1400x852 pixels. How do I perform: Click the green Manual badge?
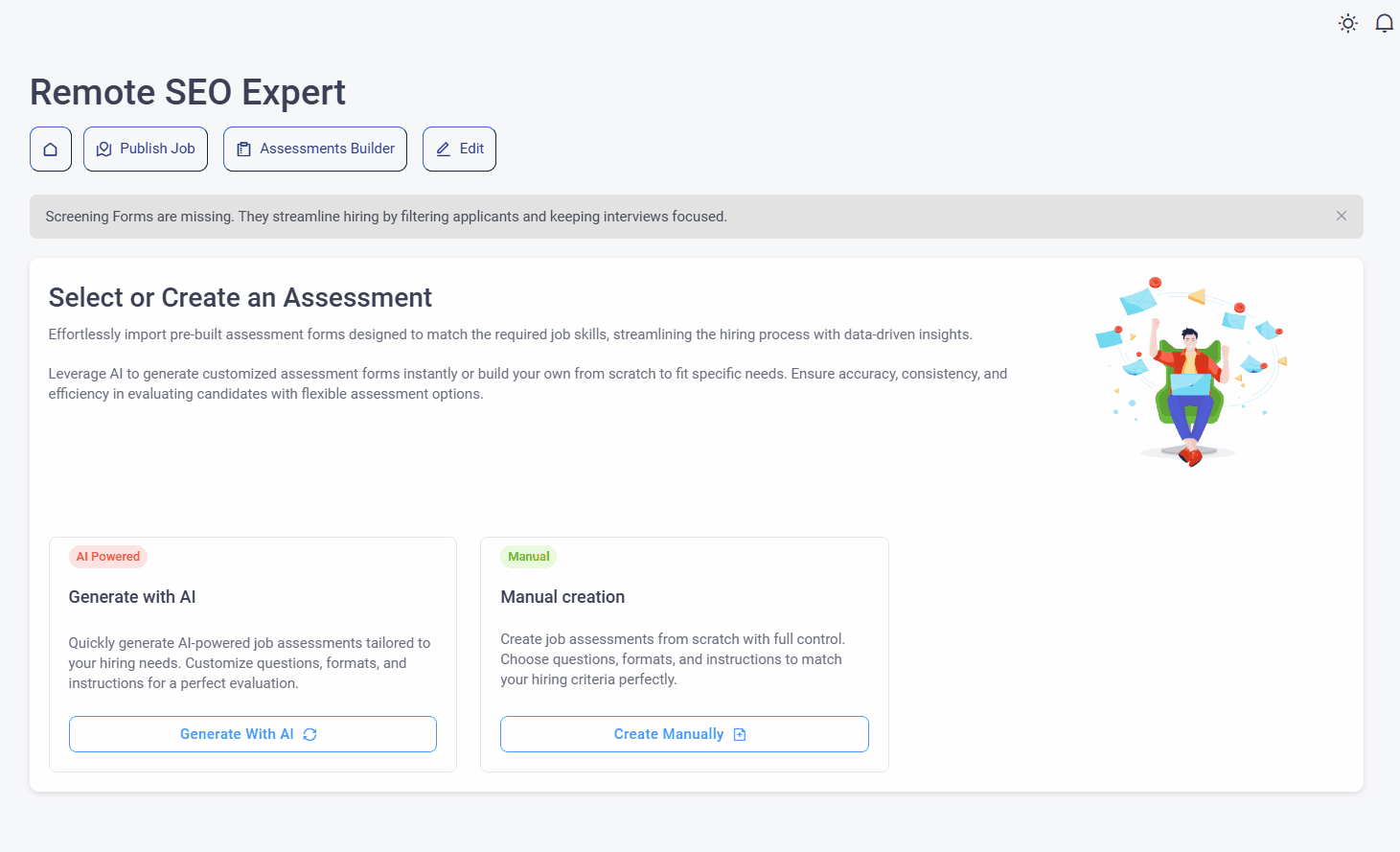[x=528, y=557]
